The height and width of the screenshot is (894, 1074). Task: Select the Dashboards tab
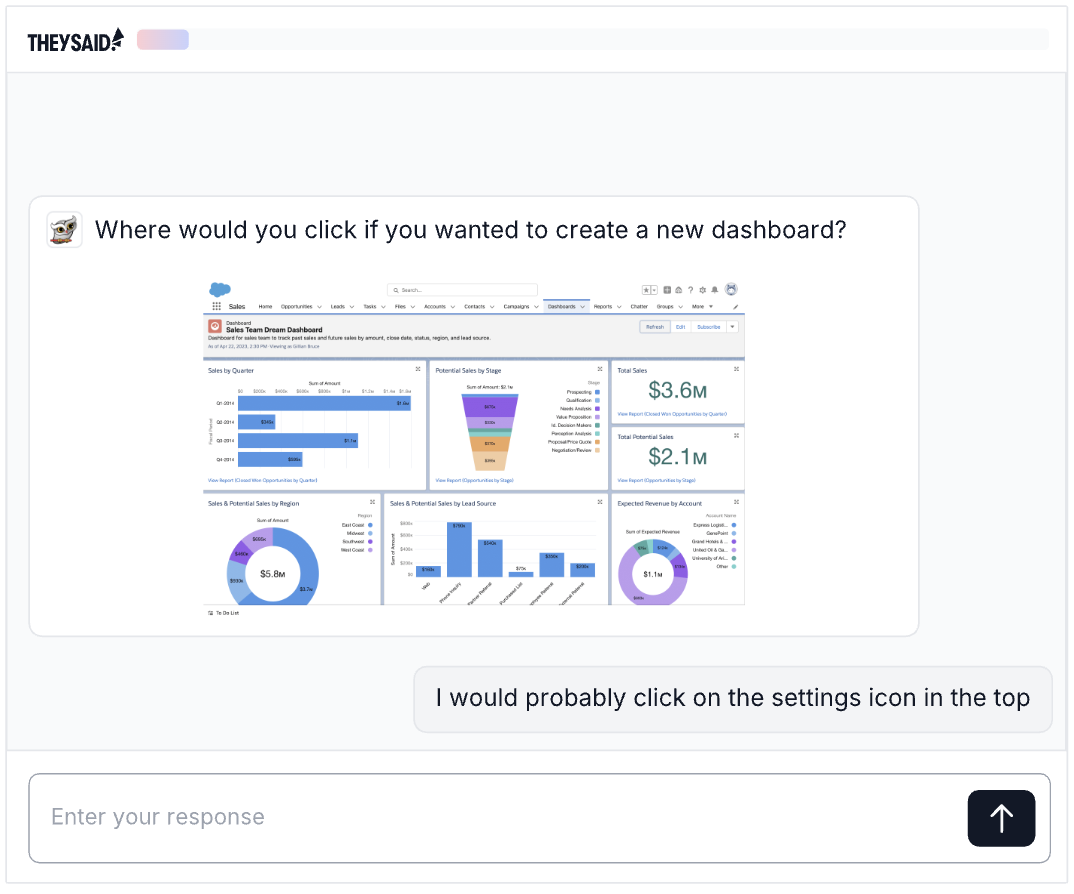click(x=561, y=307)
